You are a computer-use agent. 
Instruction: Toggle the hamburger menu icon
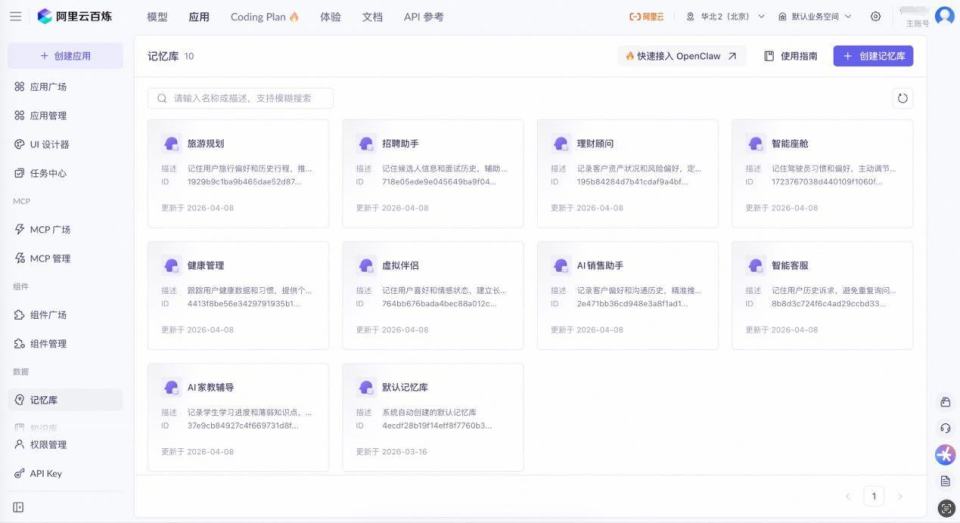[x=15, y=17]
